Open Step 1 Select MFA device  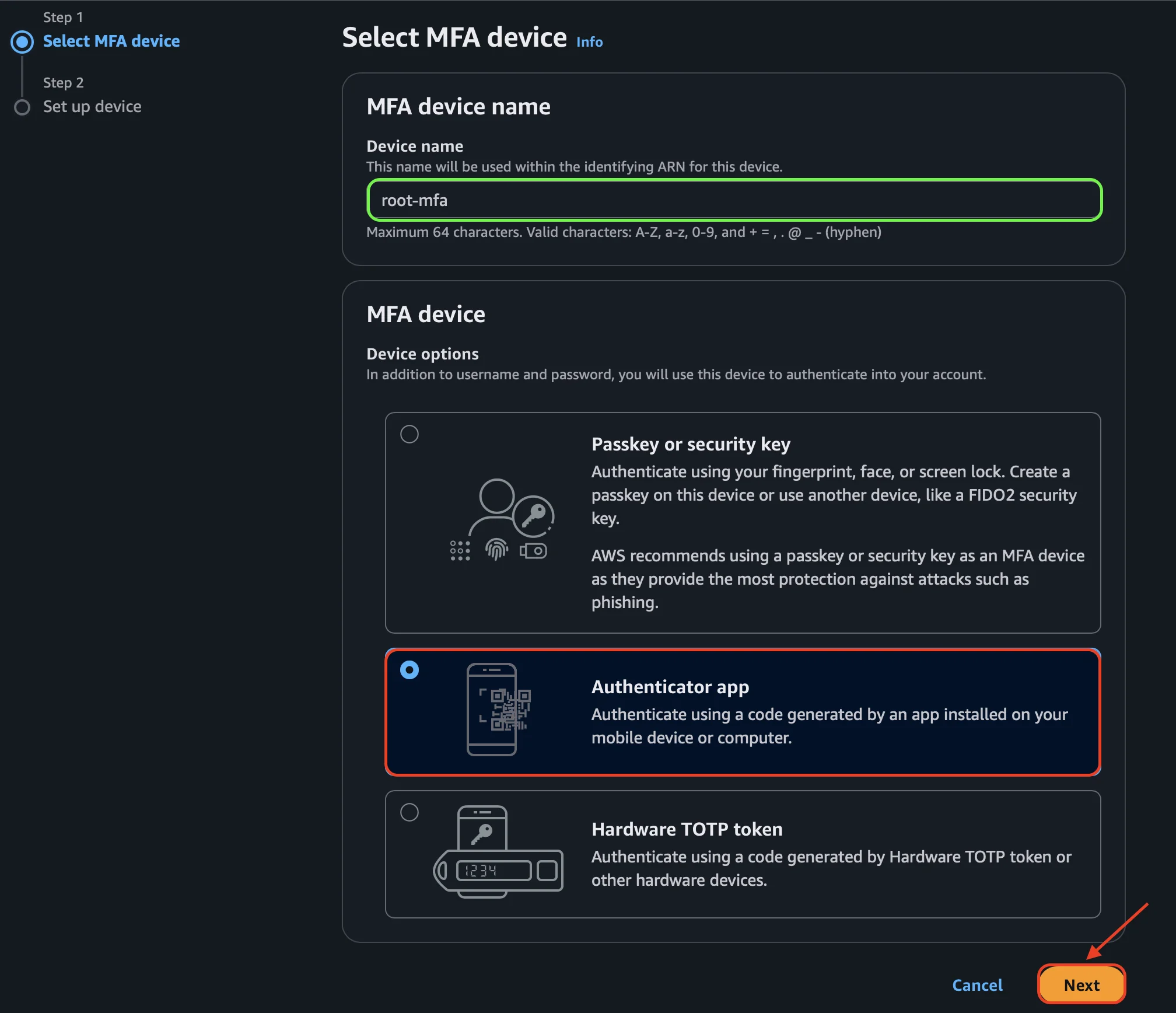[x=111, y=41]
